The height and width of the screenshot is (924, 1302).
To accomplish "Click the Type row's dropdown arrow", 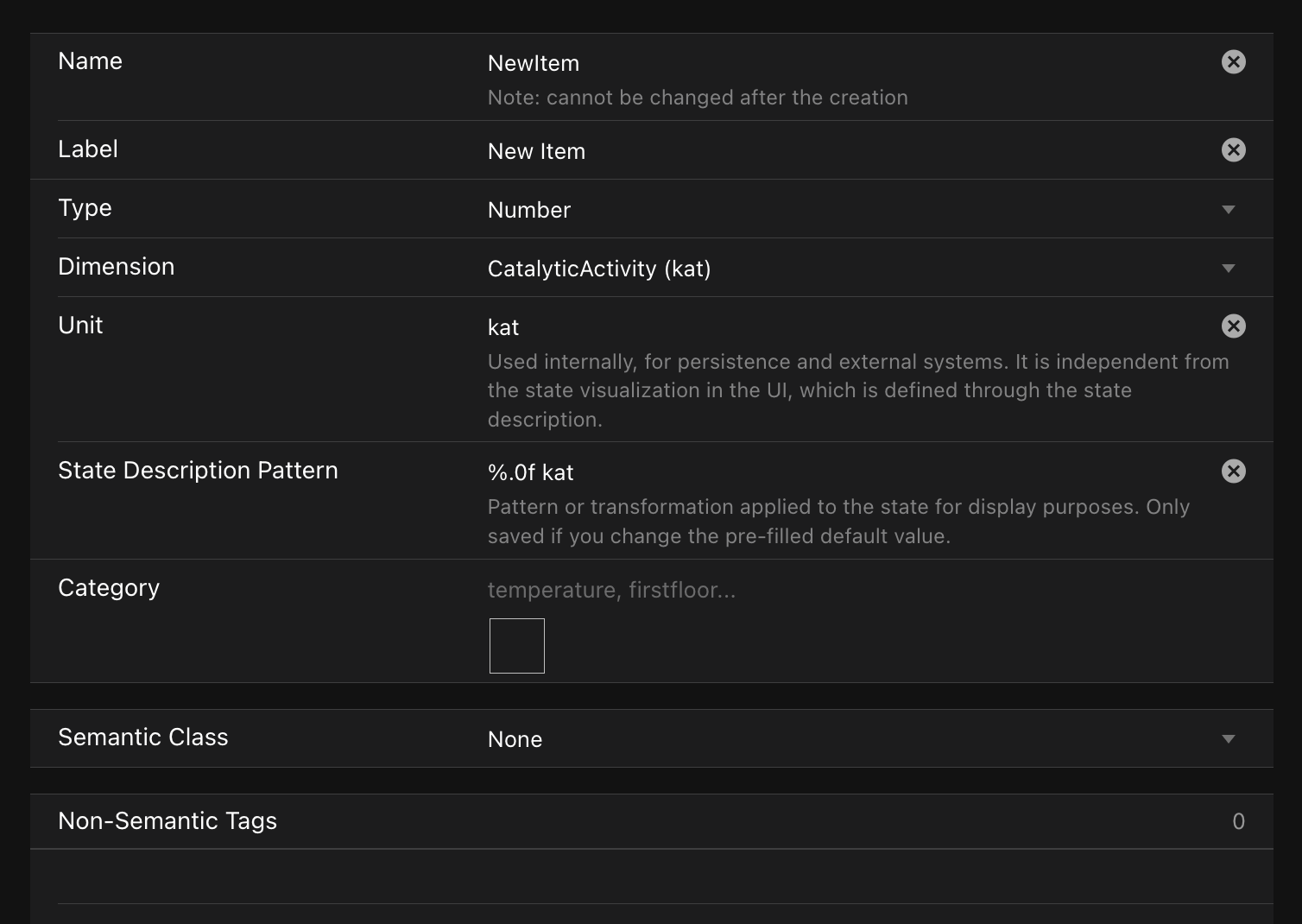I will pyautogui.click(x=1229, y=210).
